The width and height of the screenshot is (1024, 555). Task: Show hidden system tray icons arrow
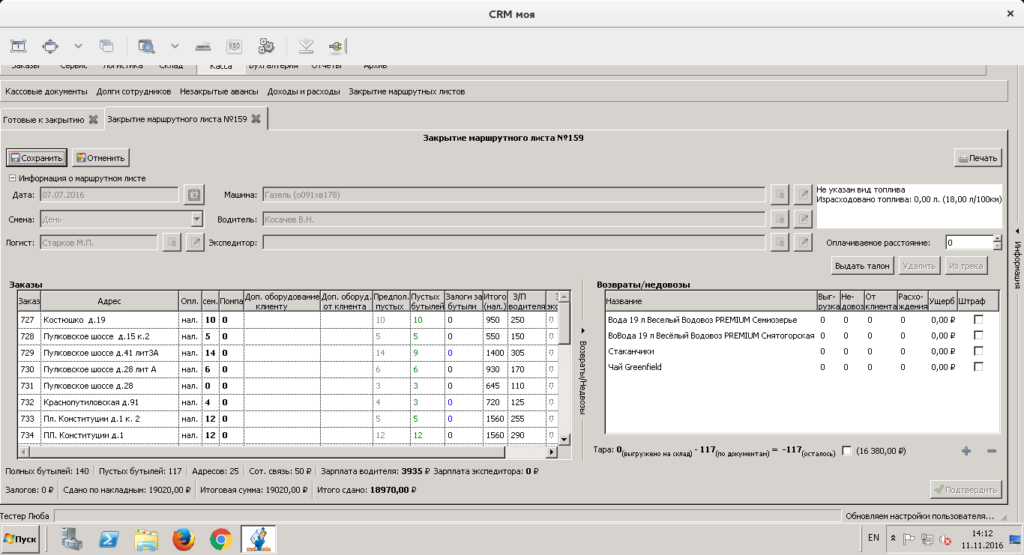tap(893, 539)
